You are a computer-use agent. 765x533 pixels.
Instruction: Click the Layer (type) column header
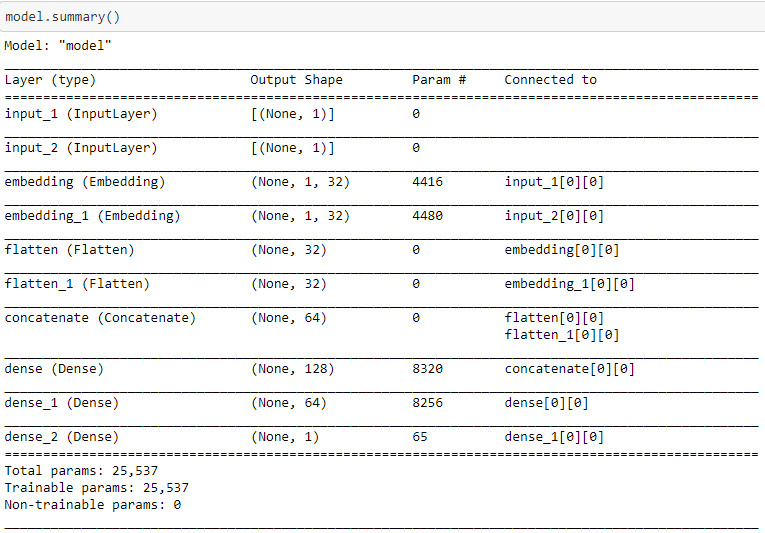tap(50, 80)
